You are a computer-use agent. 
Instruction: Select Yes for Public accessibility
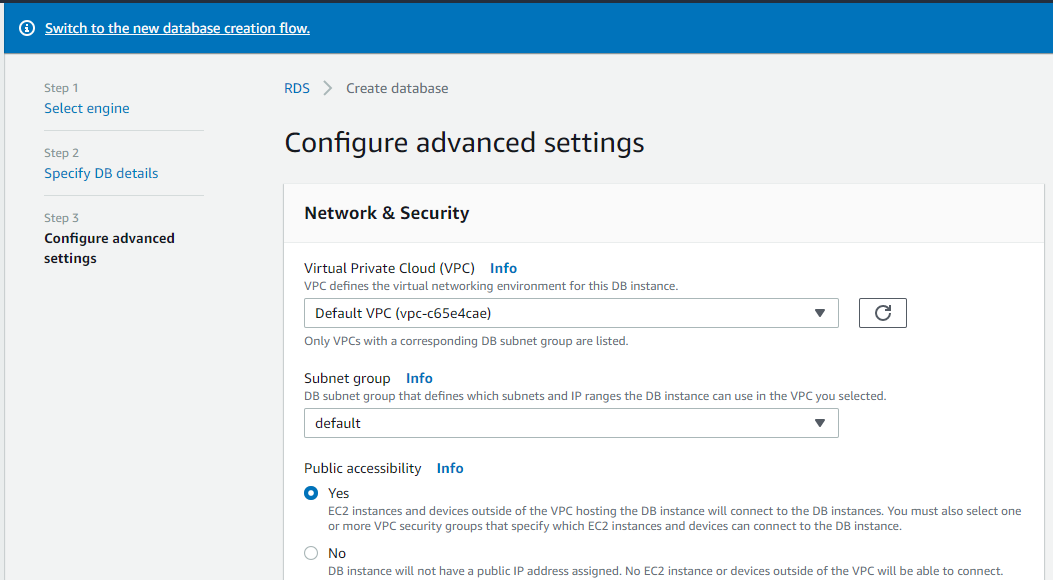point(311,493)
